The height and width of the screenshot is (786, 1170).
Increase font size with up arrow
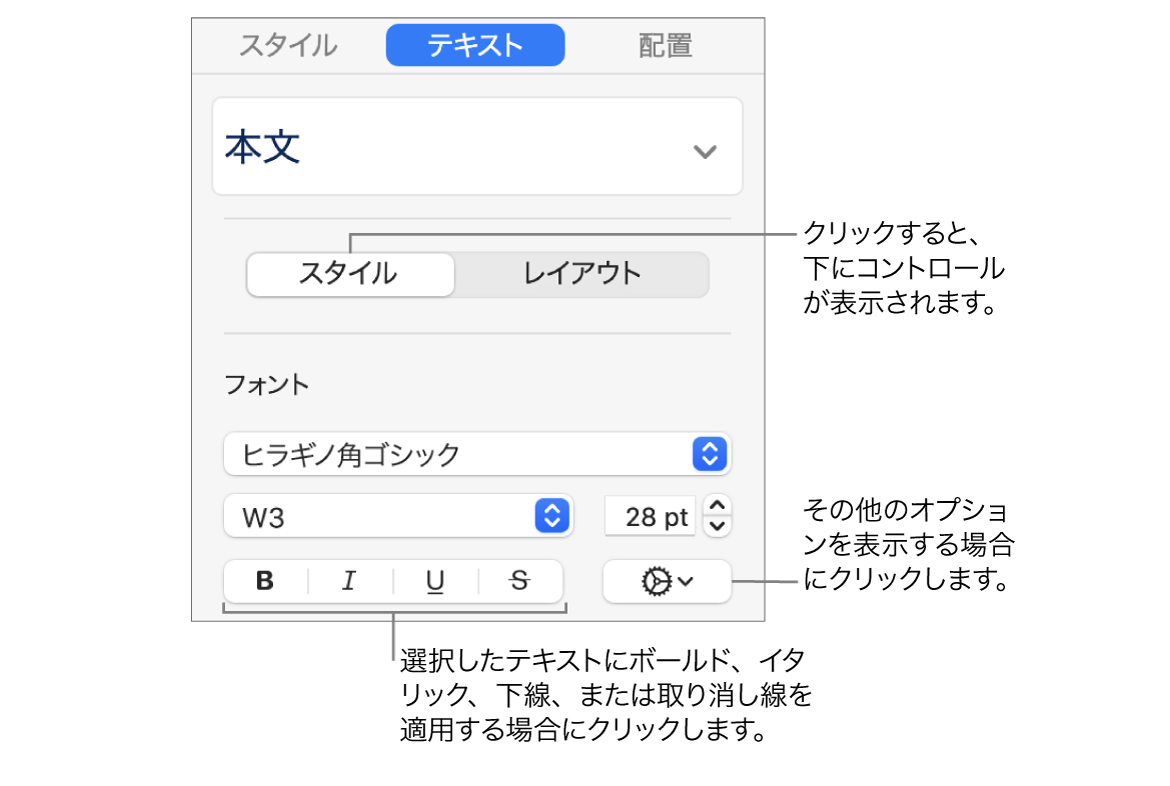pos(719,505)
